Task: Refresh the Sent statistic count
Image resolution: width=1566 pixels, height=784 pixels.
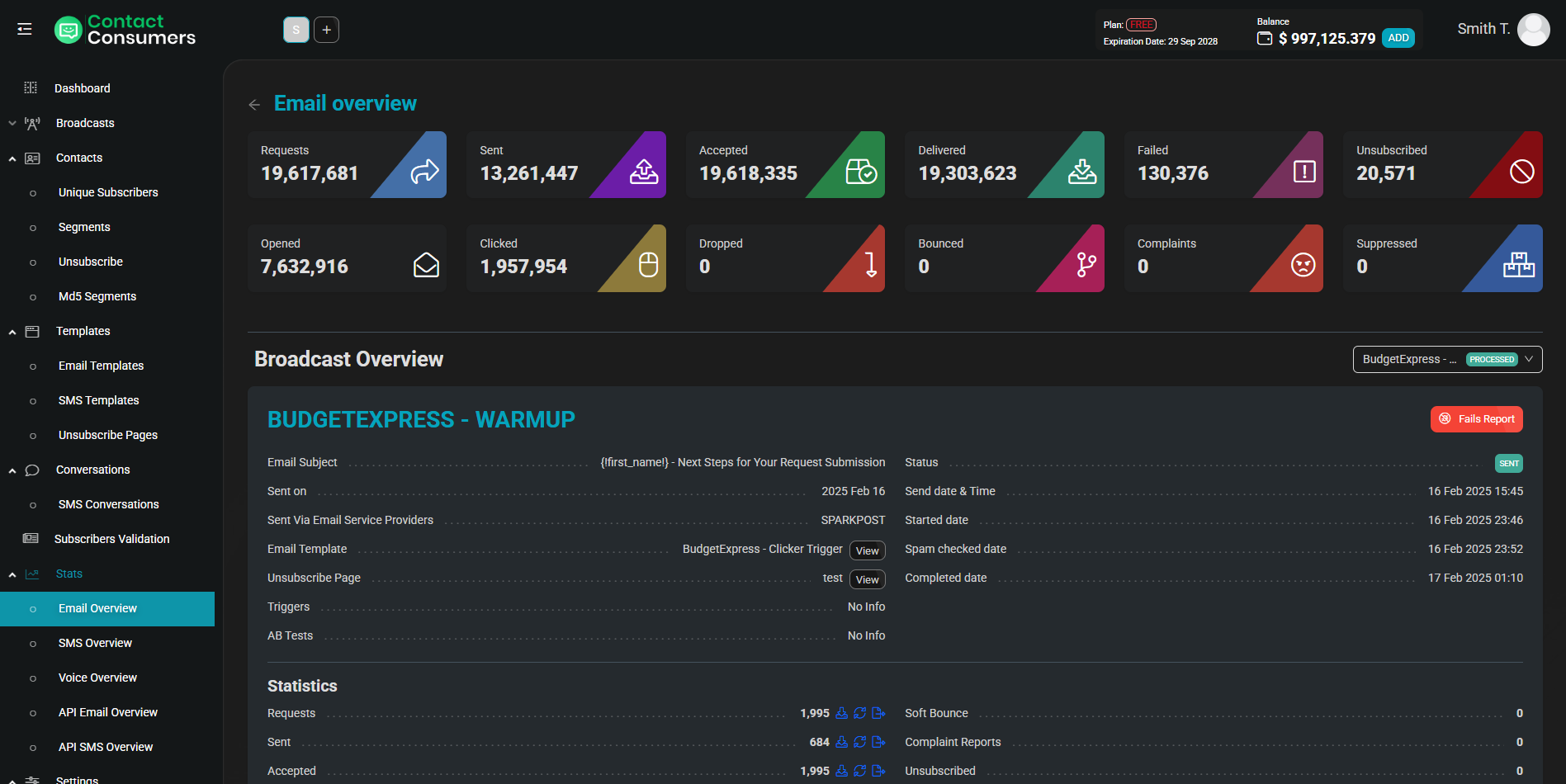Action: [x=860, y=742]
